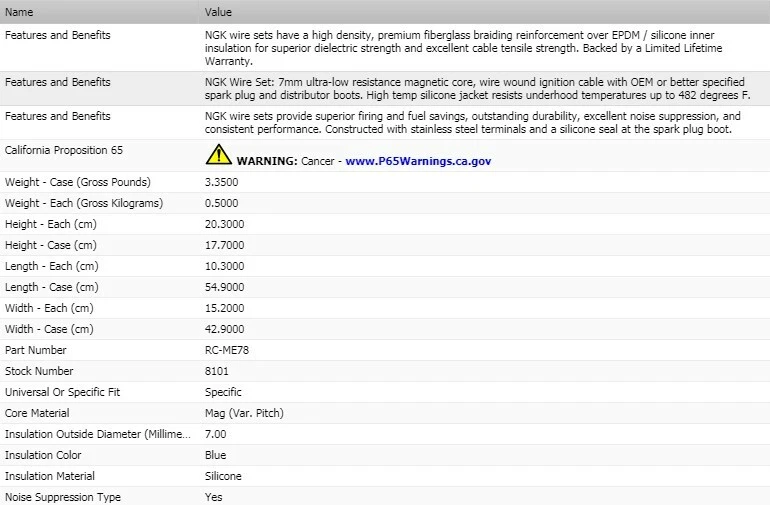Select the value Mag (Var. Pitch)
Image resolution: width=770 pixels, height=505 pixels.
tap(244, 413)
